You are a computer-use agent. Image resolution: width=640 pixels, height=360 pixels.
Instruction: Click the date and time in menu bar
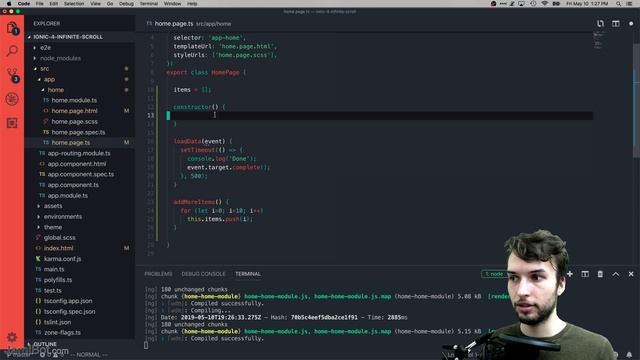pos(587,4)
